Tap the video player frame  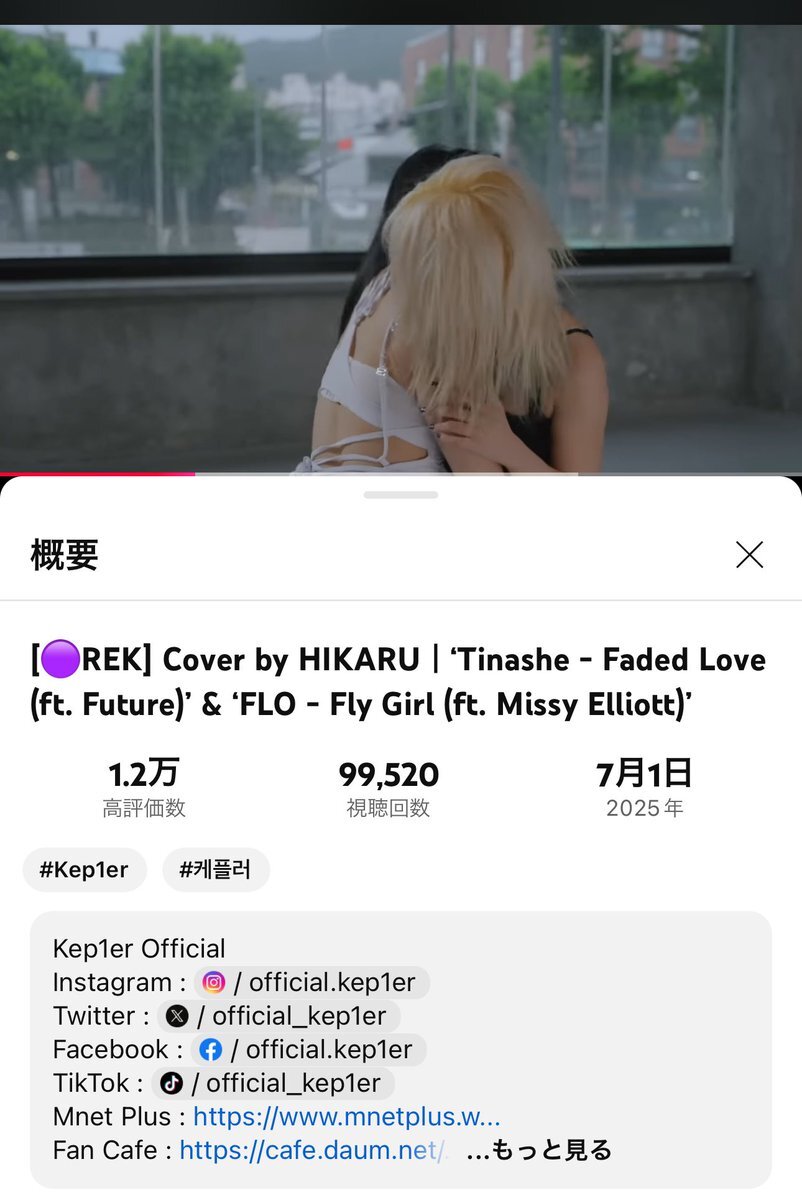(401, 248)
